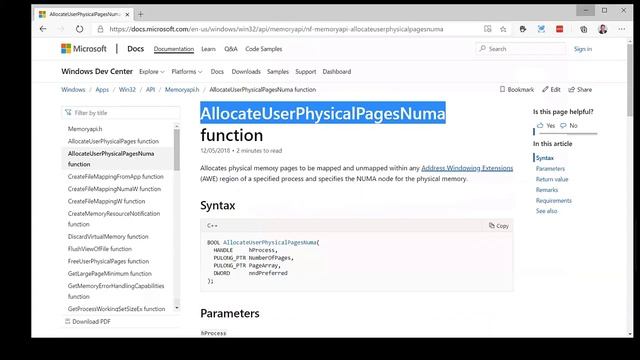Click the Share button
Screen dimensions: 640x360
click(x=580, y=89)
